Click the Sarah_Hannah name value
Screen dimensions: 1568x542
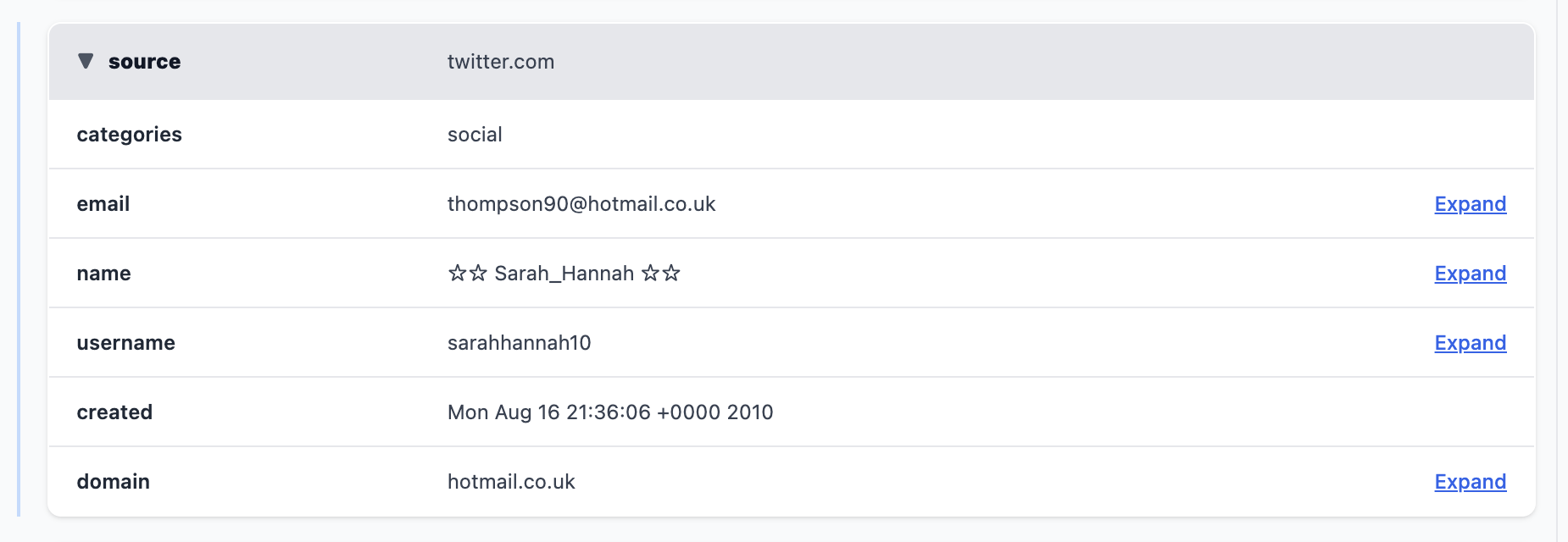pos(564,274)
